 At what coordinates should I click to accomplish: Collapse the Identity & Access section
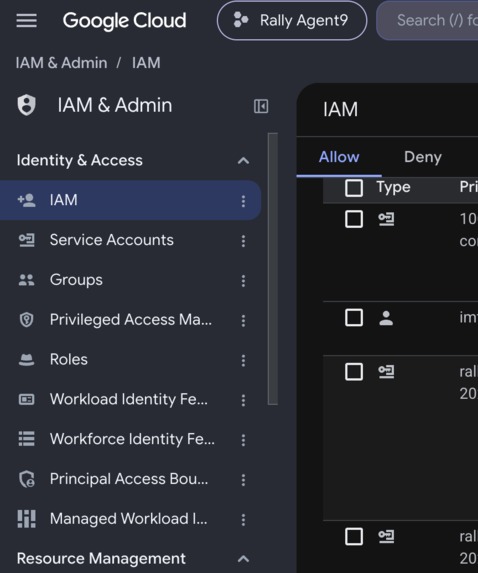click(x=243, y=160)
